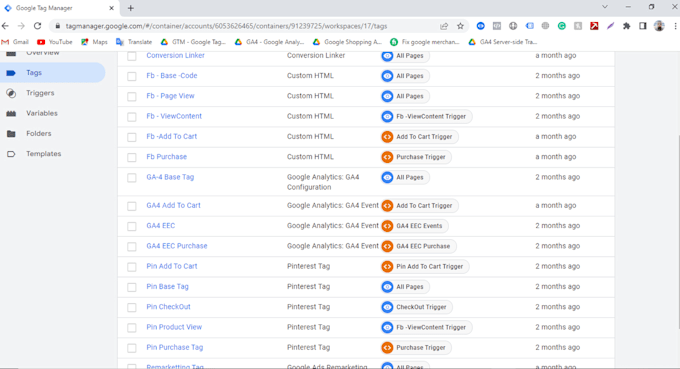Open the Extensions puzzle icon
The width and height of the screenshot is (680, 369).
(x=626, y=26)
